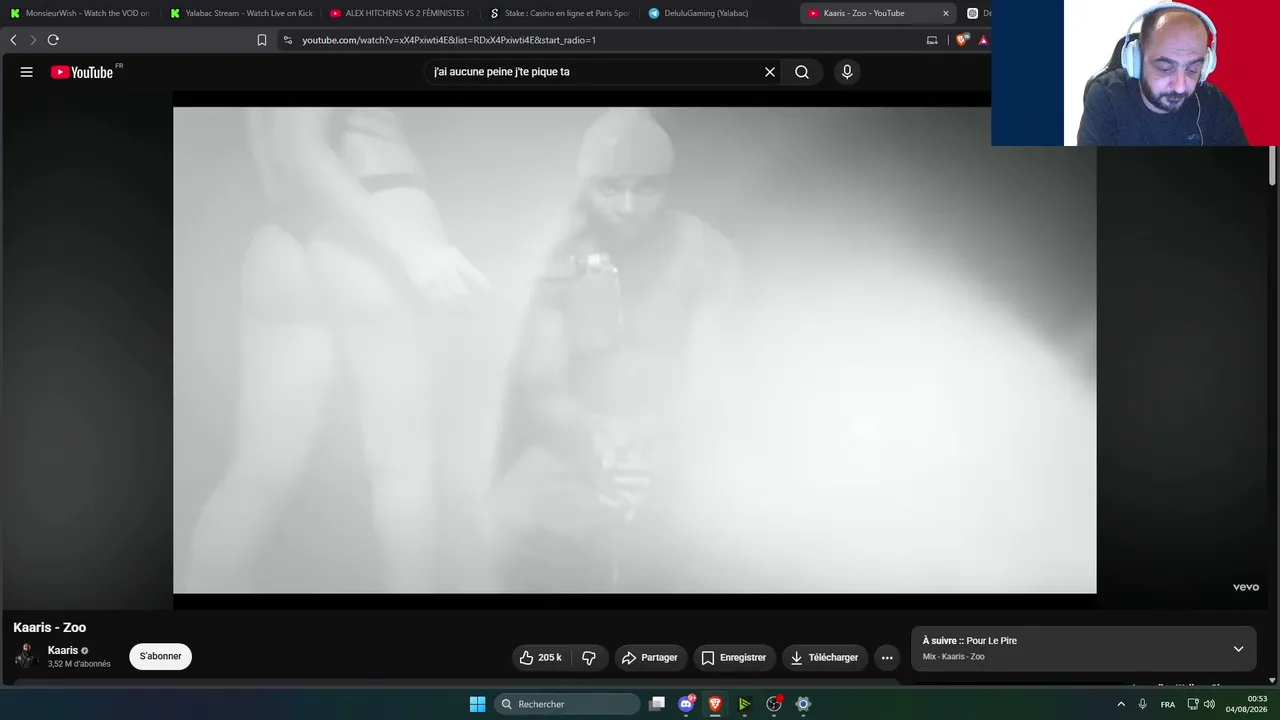This screenshot has width=1280, height=720.
Task: Open Discord from the taskbar
Action: (x=687, y=704)
